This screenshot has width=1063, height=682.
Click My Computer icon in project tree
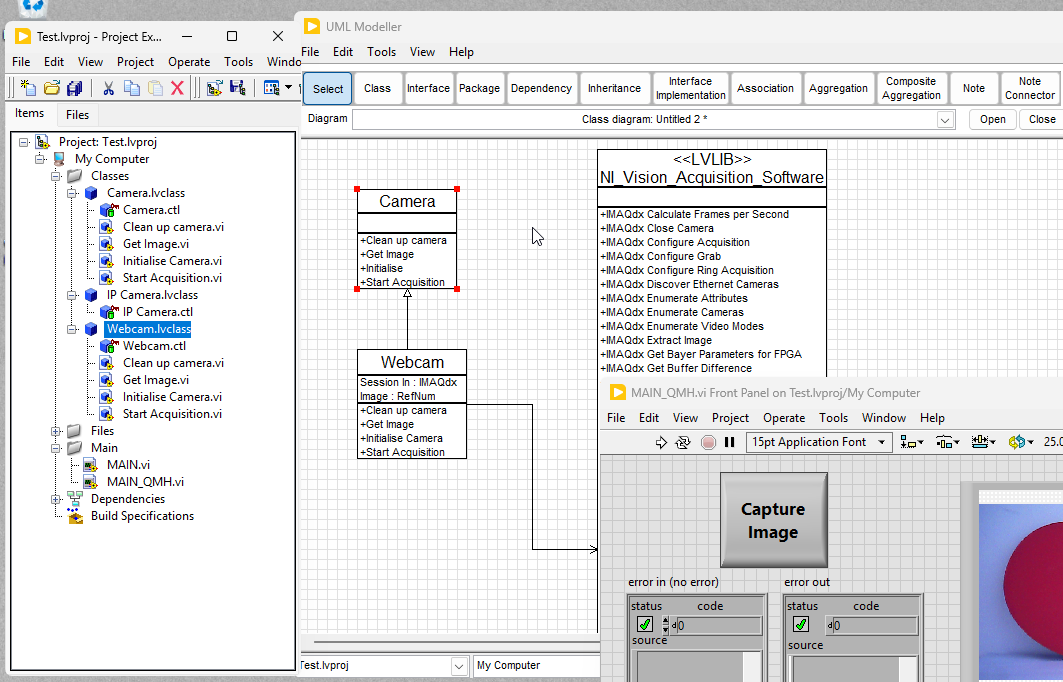[x=60, y=159]
